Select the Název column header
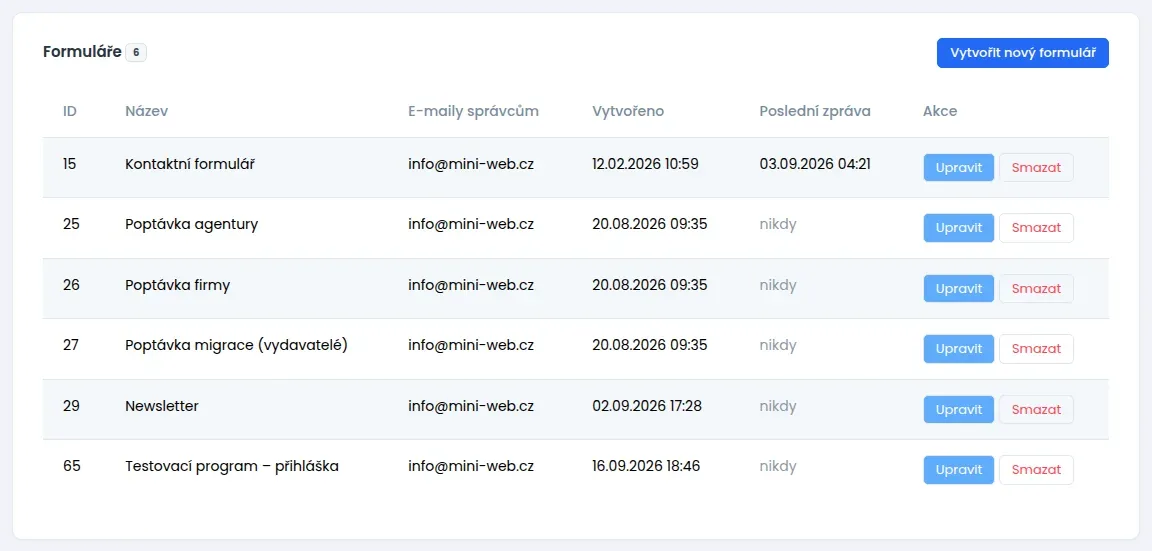1152x551 pixels. [147, 112]
